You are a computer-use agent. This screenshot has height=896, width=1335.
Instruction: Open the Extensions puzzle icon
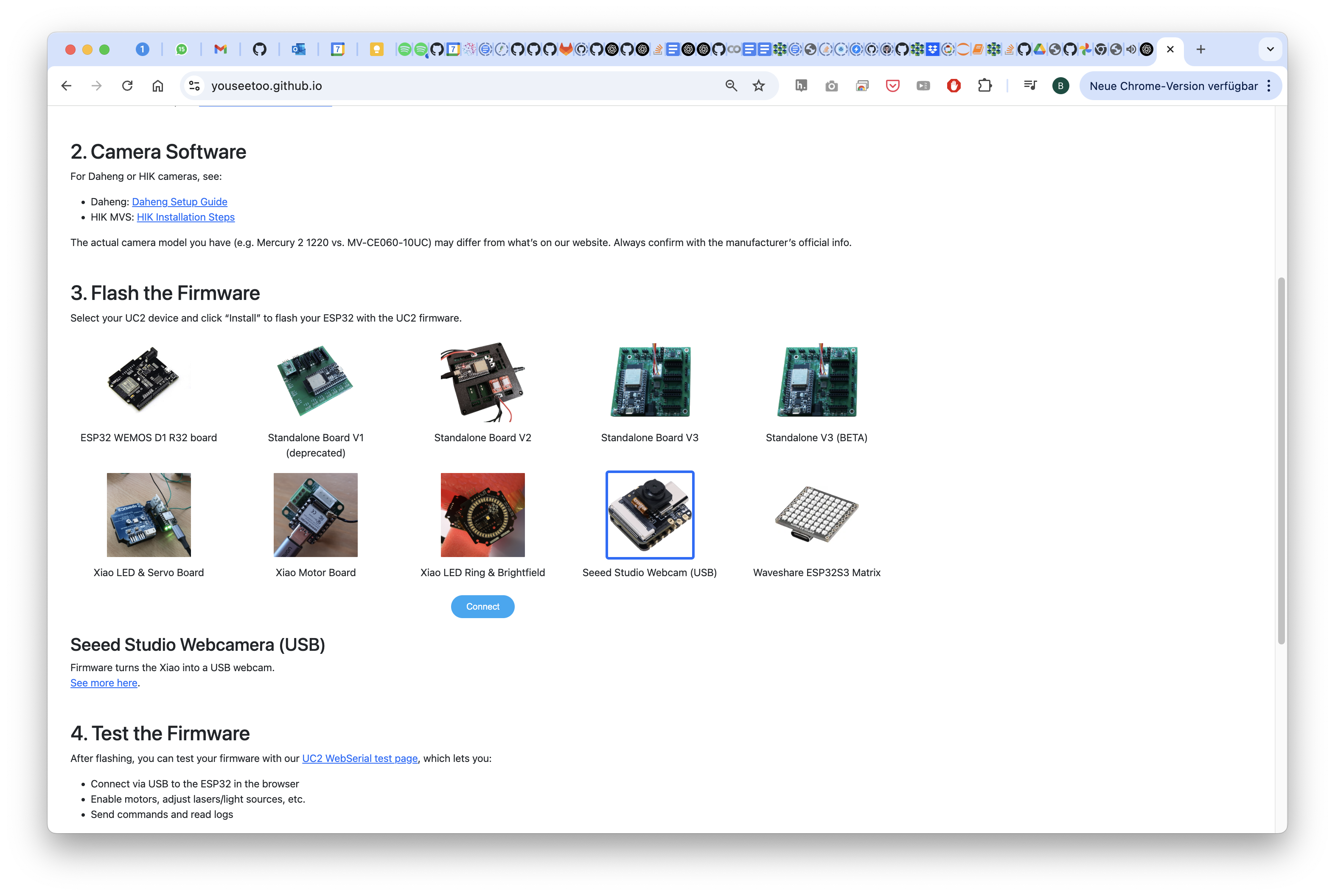984,86
